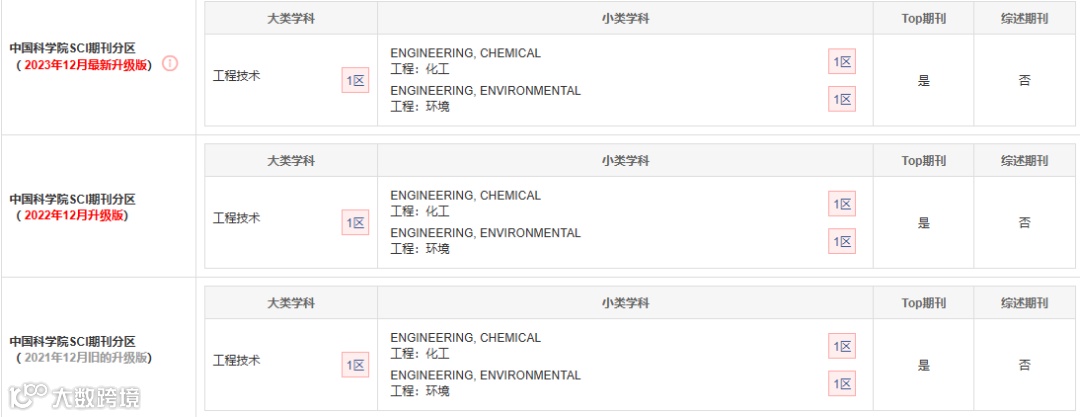Click 1区 badge for ENGINEERING, ENVIRONMENTAL in 2023 table

pyautogui.click(x=842, y=99)
